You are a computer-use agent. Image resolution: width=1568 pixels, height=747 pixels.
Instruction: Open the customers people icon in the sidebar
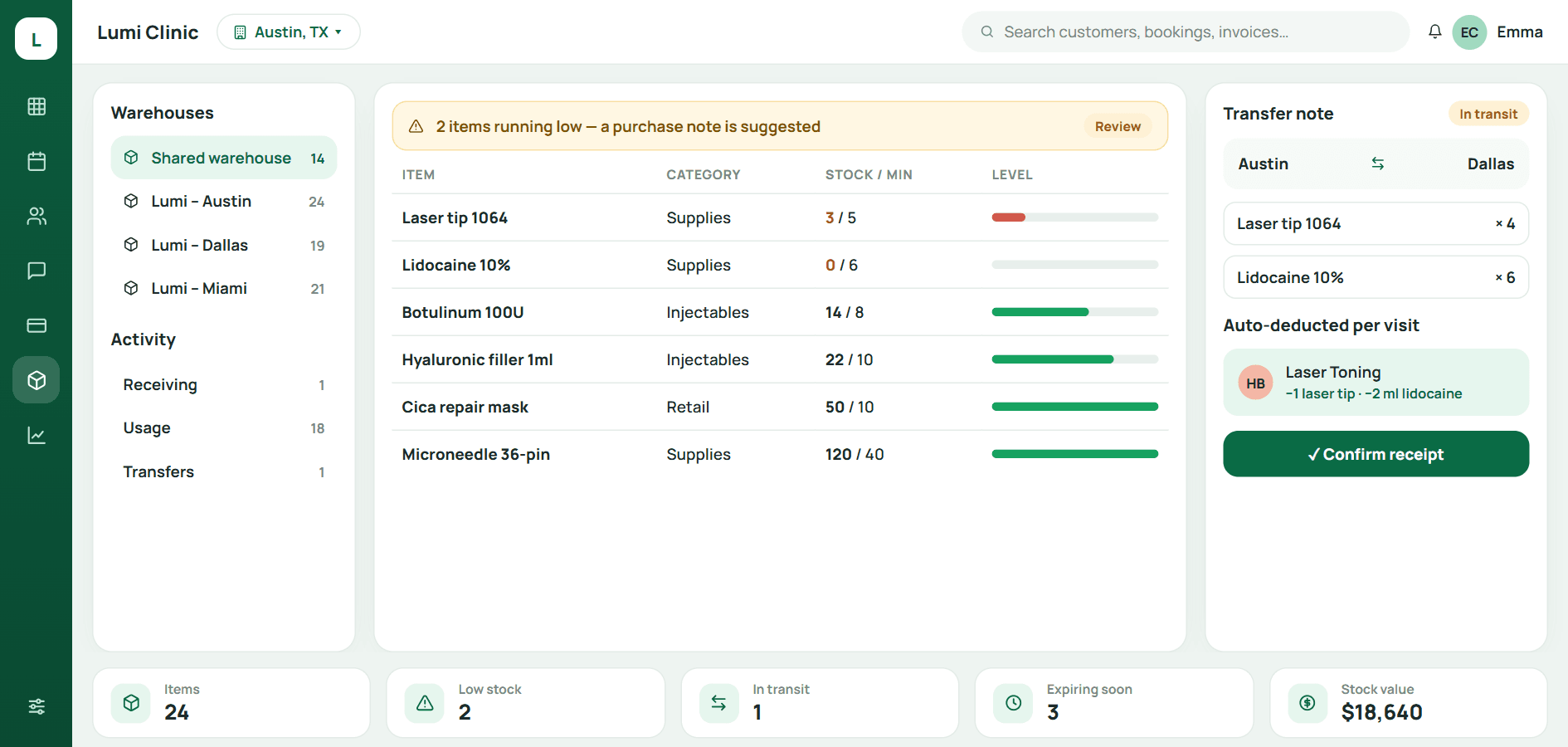(x=37, y=216)
